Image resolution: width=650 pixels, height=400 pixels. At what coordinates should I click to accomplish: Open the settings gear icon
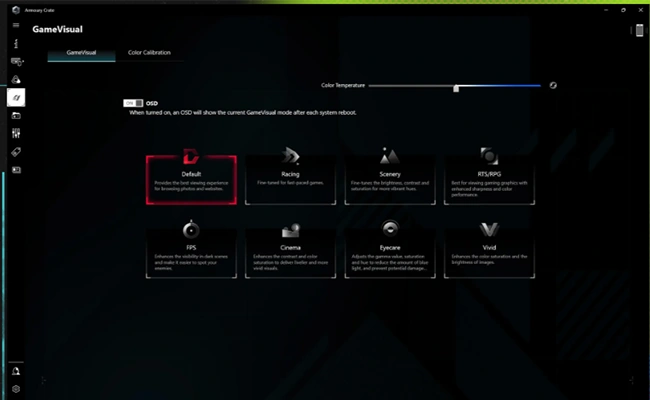point(16,389)
